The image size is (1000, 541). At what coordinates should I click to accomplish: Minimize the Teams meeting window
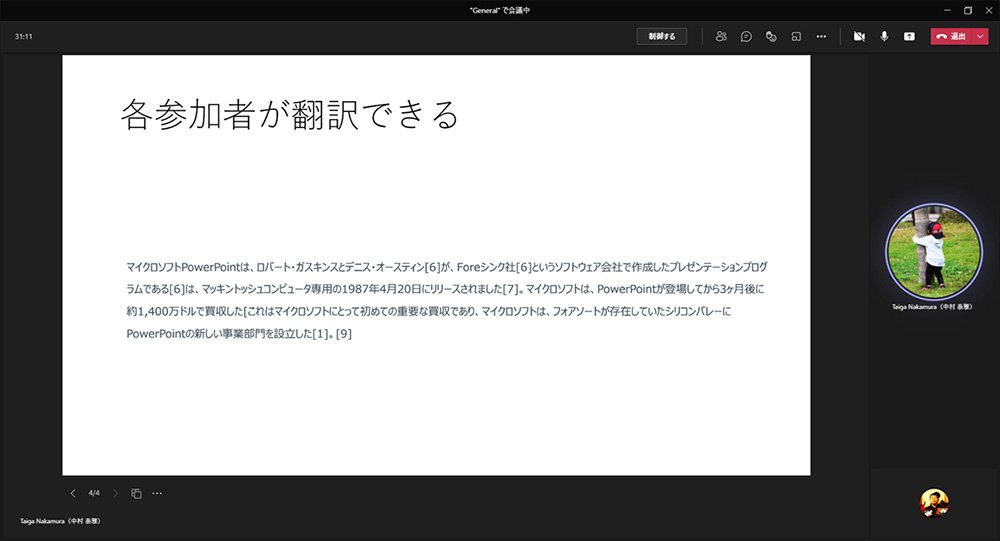pyautogui.click(x=947, y=10)
